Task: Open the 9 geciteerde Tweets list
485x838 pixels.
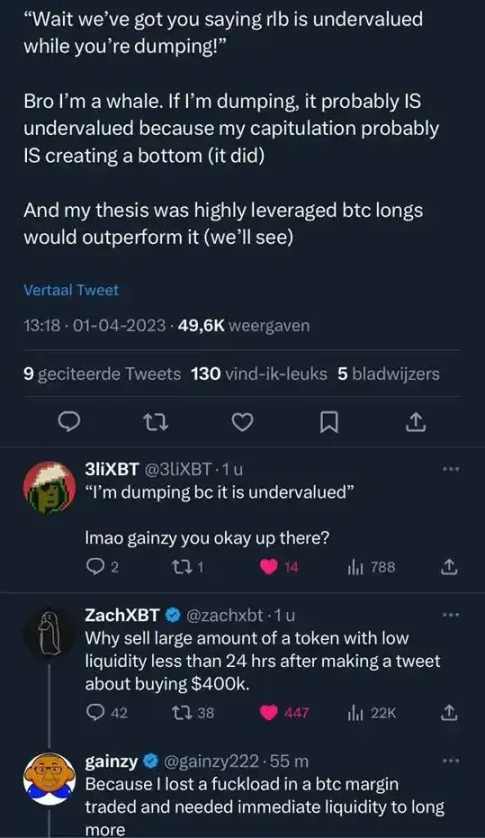Action: coord(102,374)
